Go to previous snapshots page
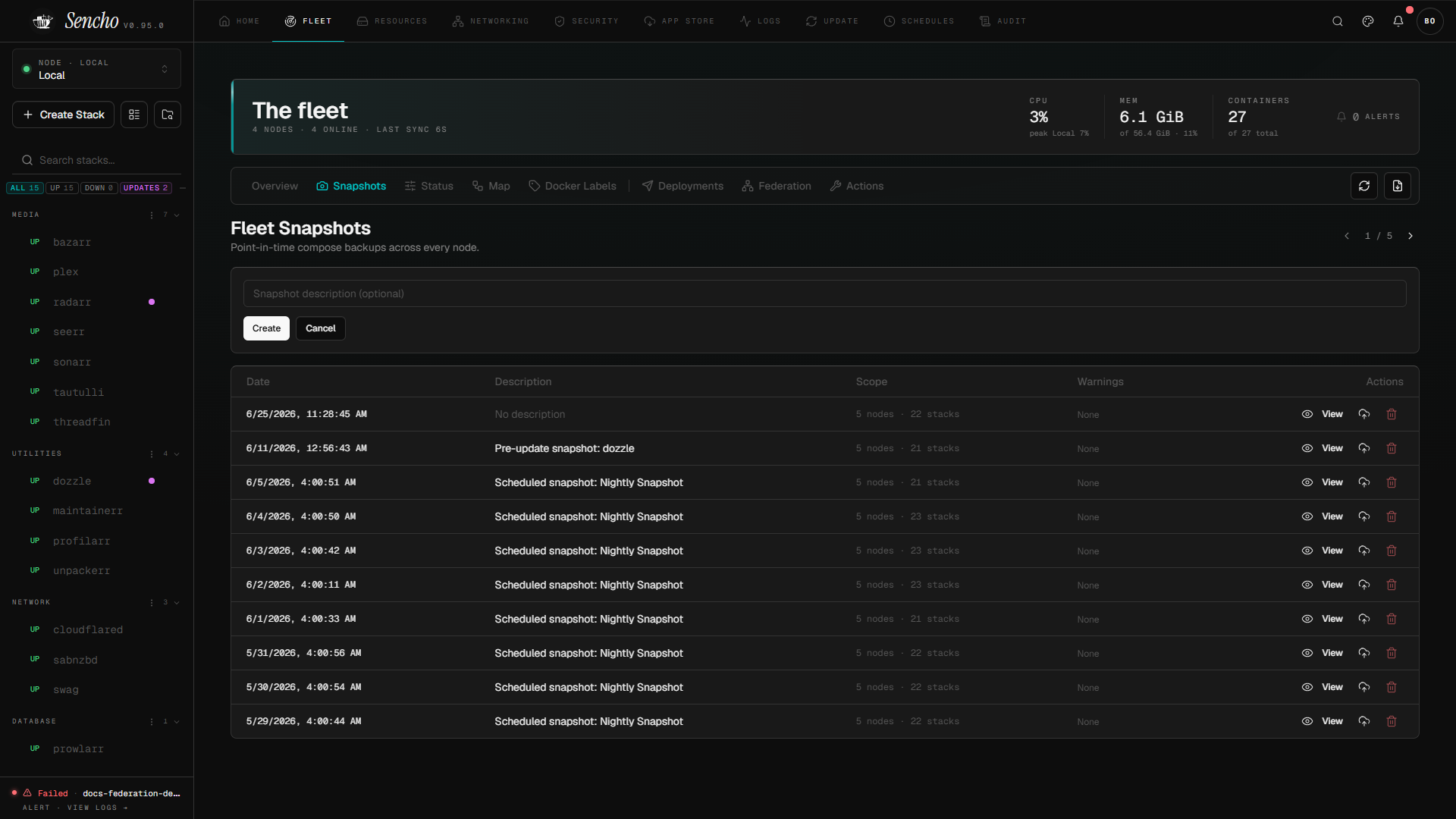The height and width of the screenshot is (819, 1456). click(1347, 236)
